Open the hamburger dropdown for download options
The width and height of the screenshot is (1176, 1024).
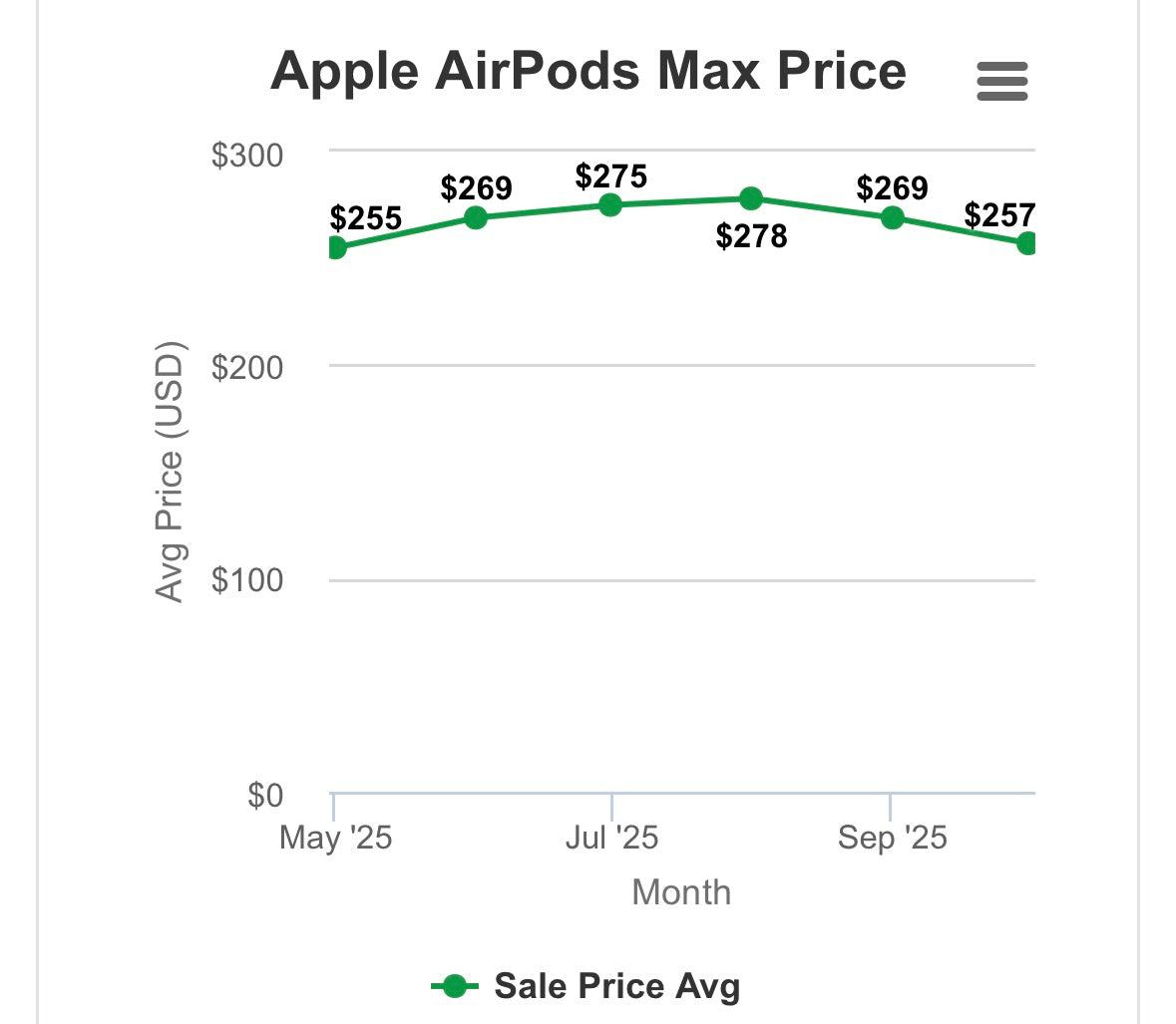(1002, 83)
